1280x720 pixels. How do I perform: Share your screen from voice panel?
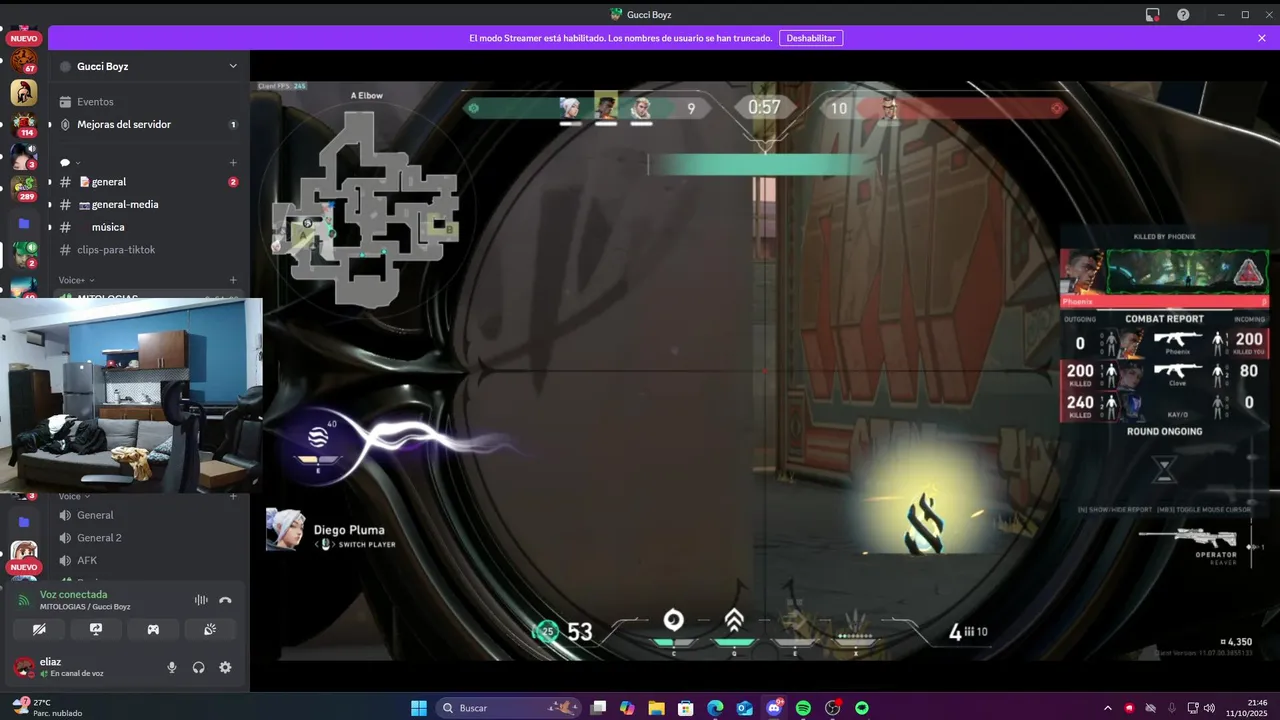click(96, 629)
